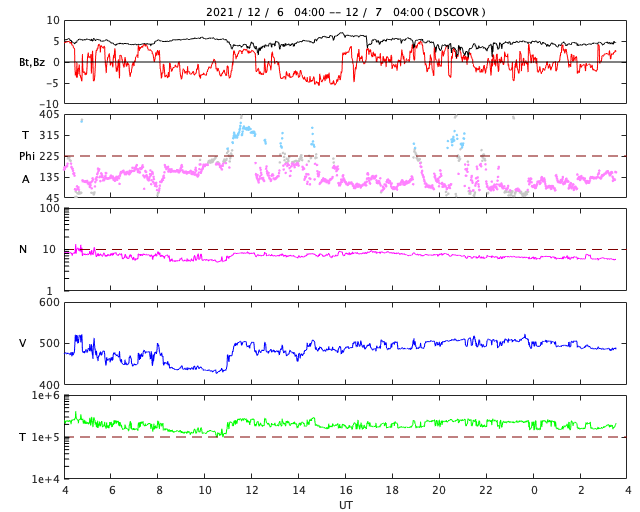This screenshot has height=512, width=640.
Task: Click the '135' tick on Phi axis
Action: click(49, 177)
